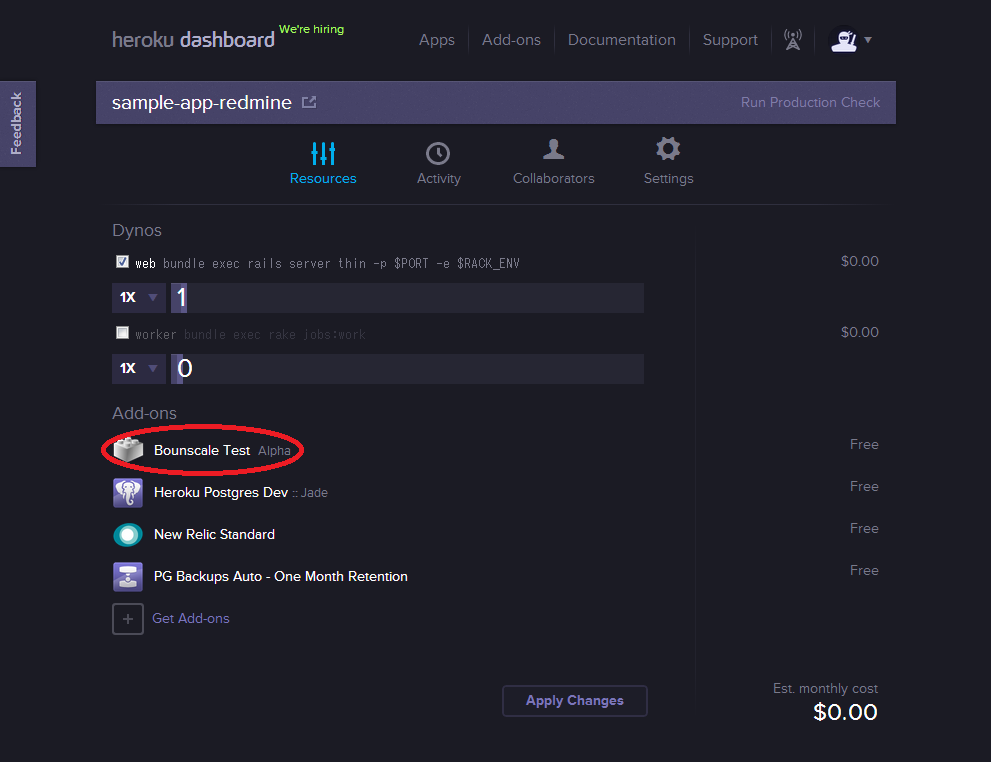Open the Settings gear icon

coord(668,149)
